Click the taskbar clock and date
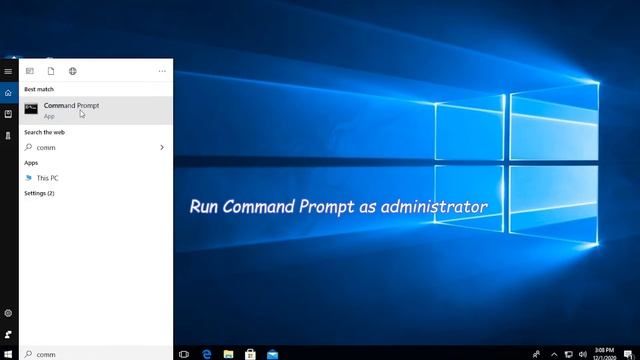Screen dimensions: 640x360 [x=604, y=353]
